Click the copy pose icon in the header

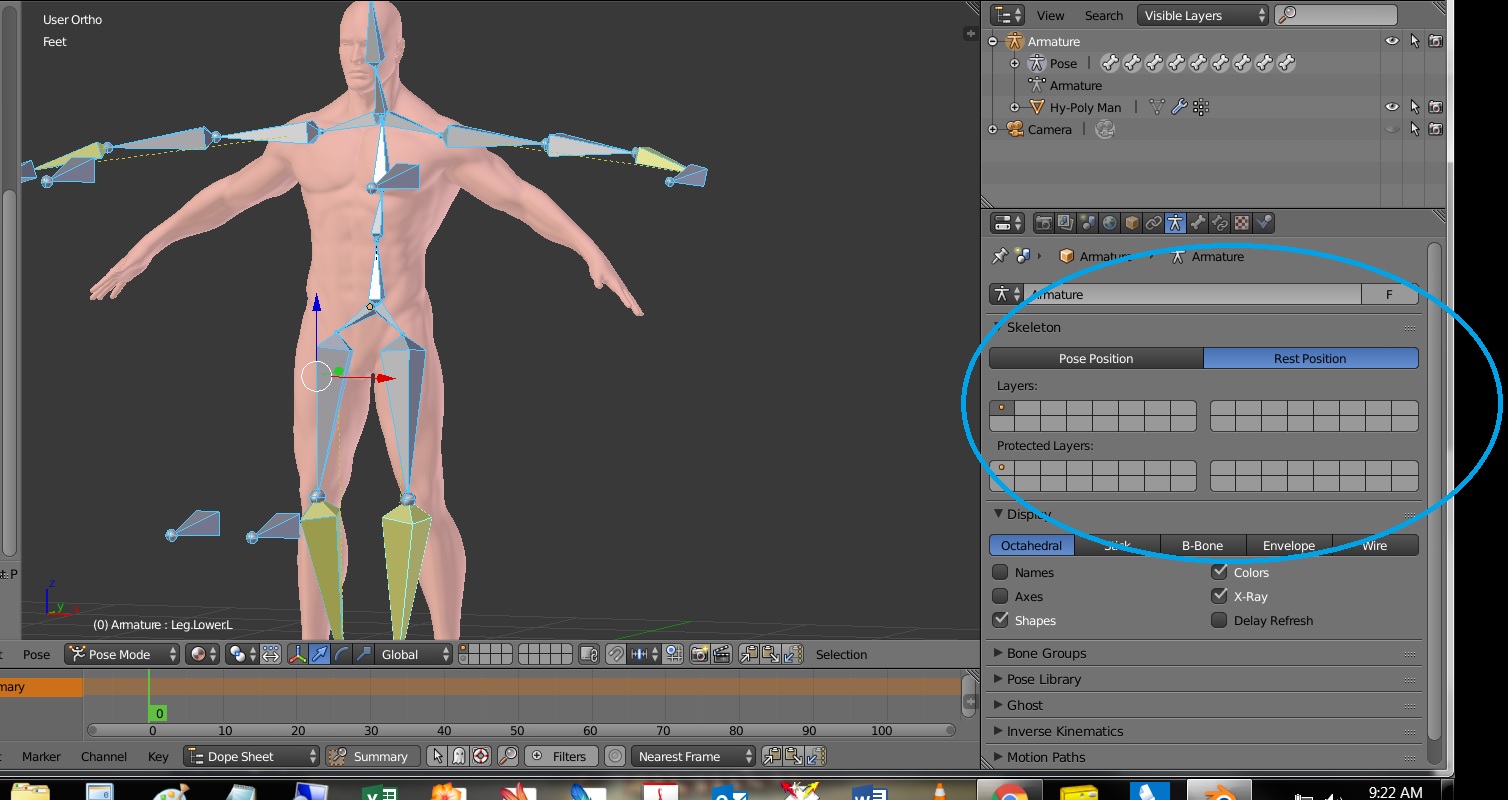click(x=748, y=654)
